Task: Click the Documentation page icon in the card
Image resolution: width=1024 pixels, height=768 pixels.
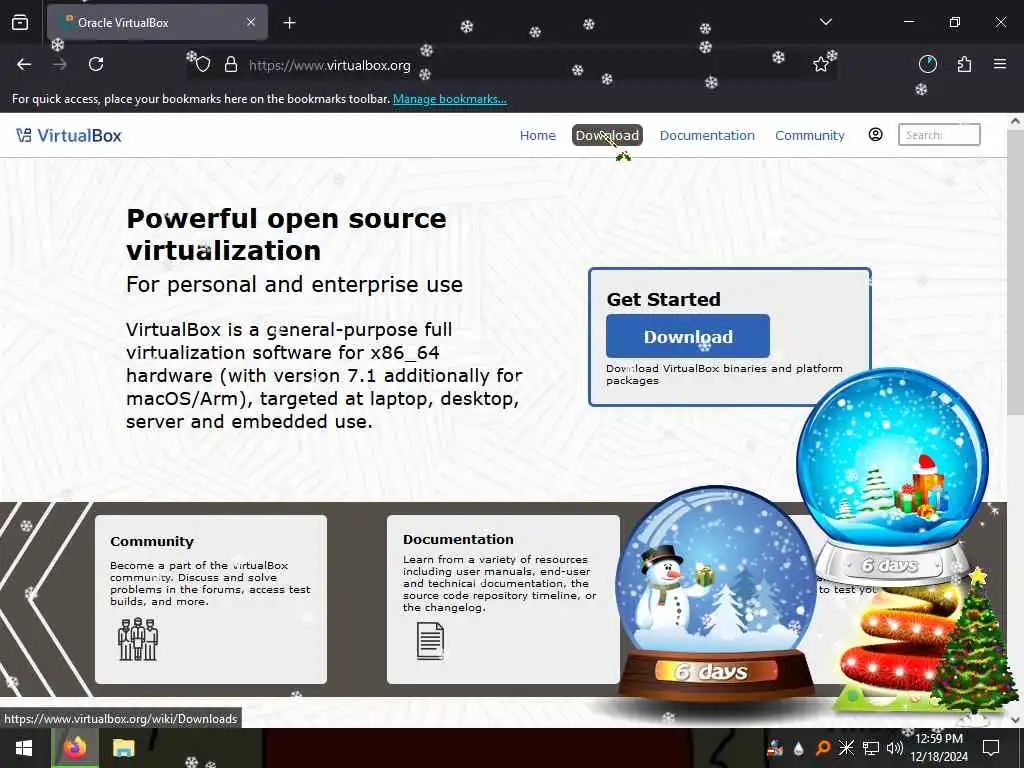Action: [x=430, y=641]
